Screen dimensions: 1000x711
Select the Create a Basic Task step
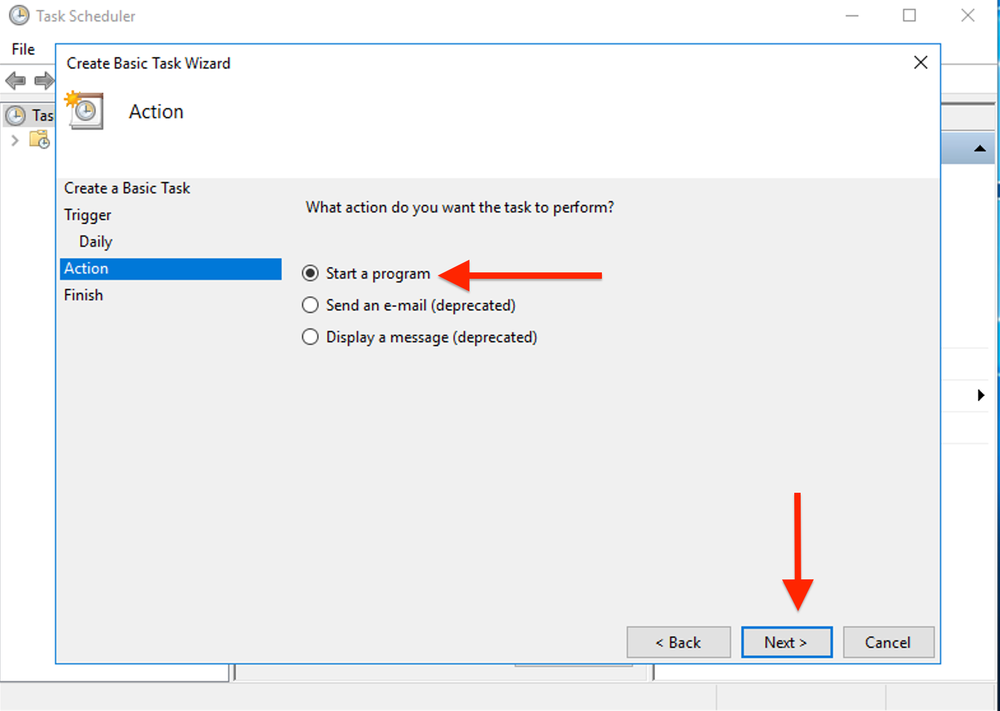[127, 187]
